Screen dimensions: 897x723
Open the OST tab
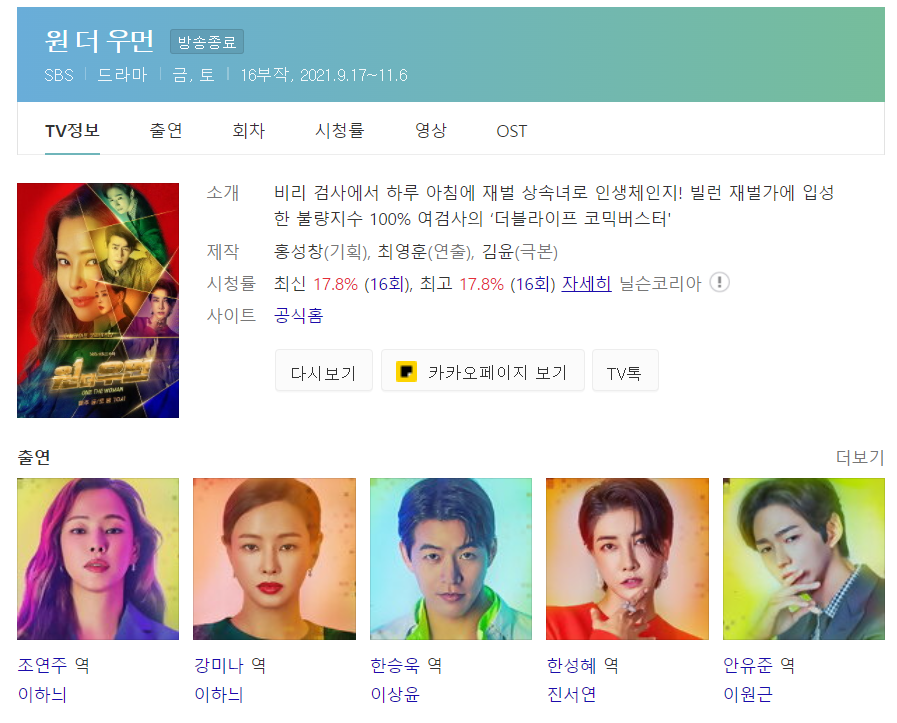click(x=511, y=132)
